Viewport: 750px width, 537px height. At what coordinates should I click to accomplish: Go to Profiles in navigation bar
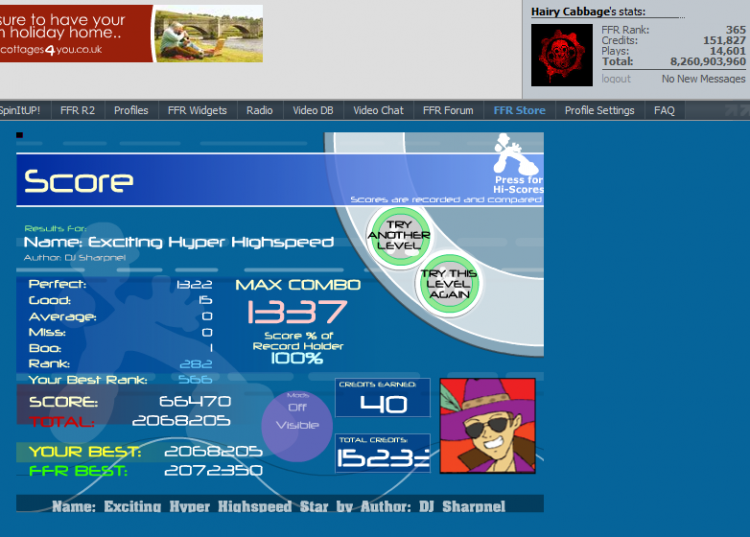click(131, 110)
